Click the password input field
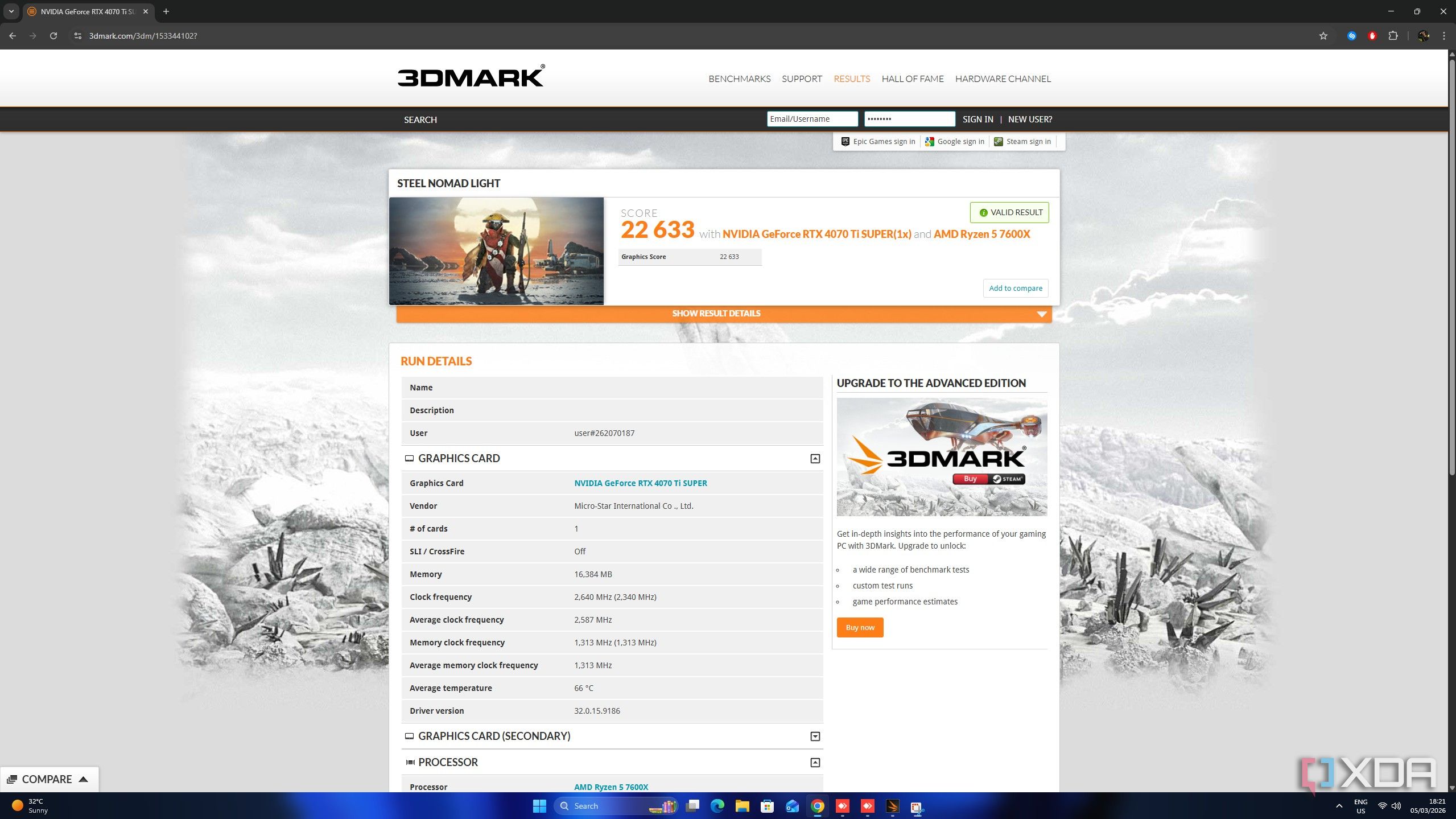 [x=909, y=119]
